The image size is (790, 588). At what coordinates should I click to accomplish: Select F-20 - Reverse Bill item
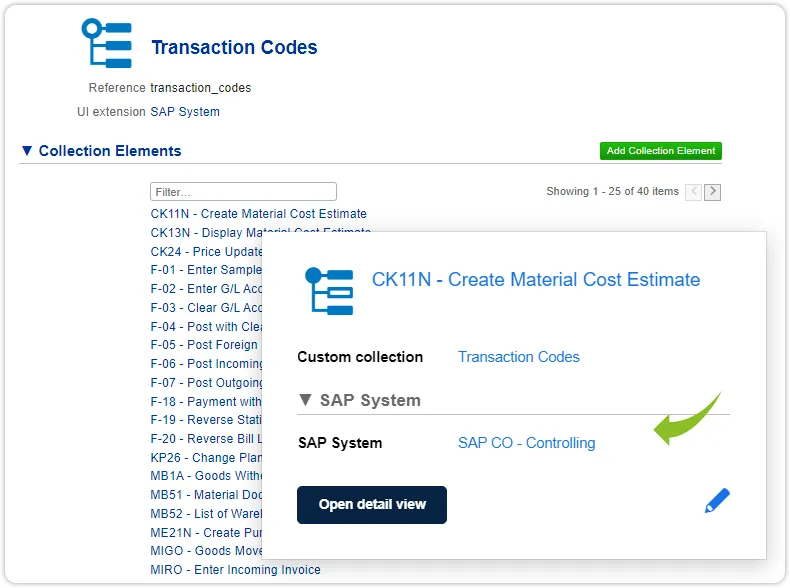point(206,439)
